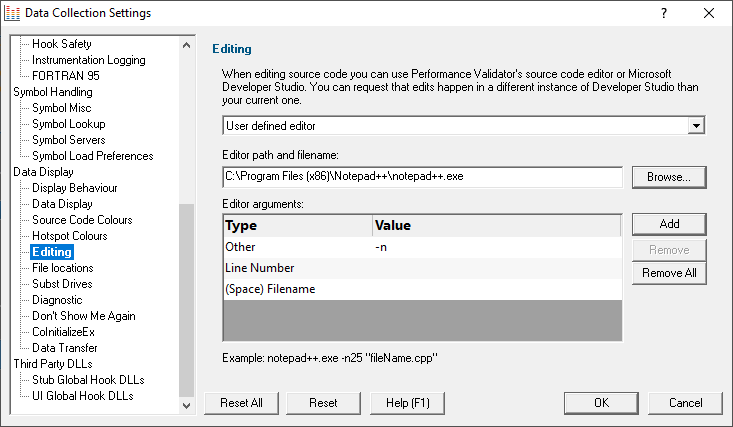Select the Line Number argument row
The height and width of the screenshot is (427, 733).
tap(423, 268)
